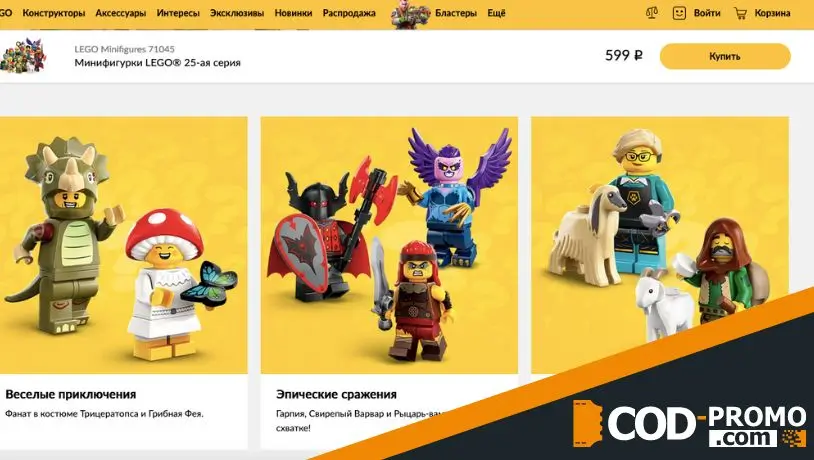
Task: Open the Triceratops and Mushroom Fairy image
Action: click(124, 245)
